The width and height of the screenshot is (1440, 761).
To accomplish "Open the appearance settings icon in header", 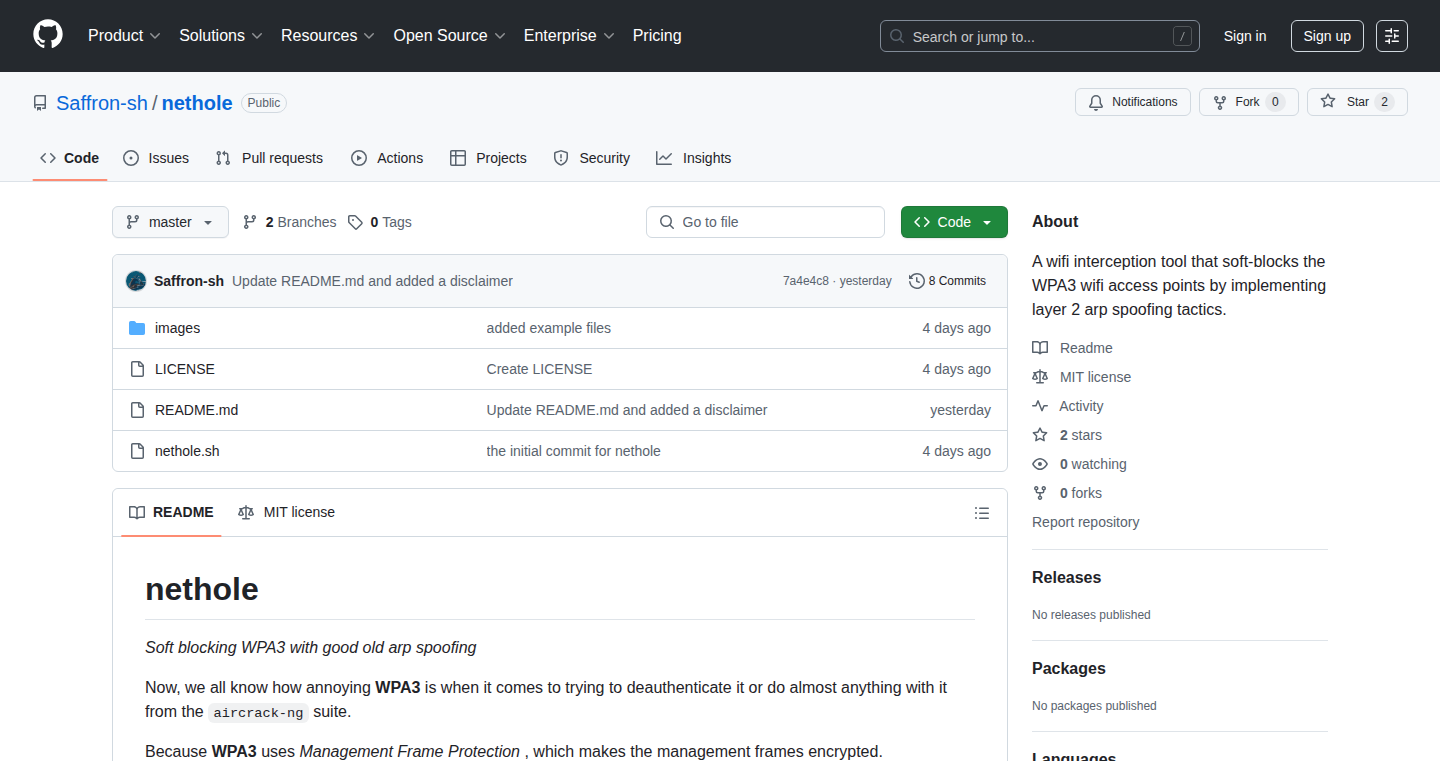I will [x=1392, y=36].
